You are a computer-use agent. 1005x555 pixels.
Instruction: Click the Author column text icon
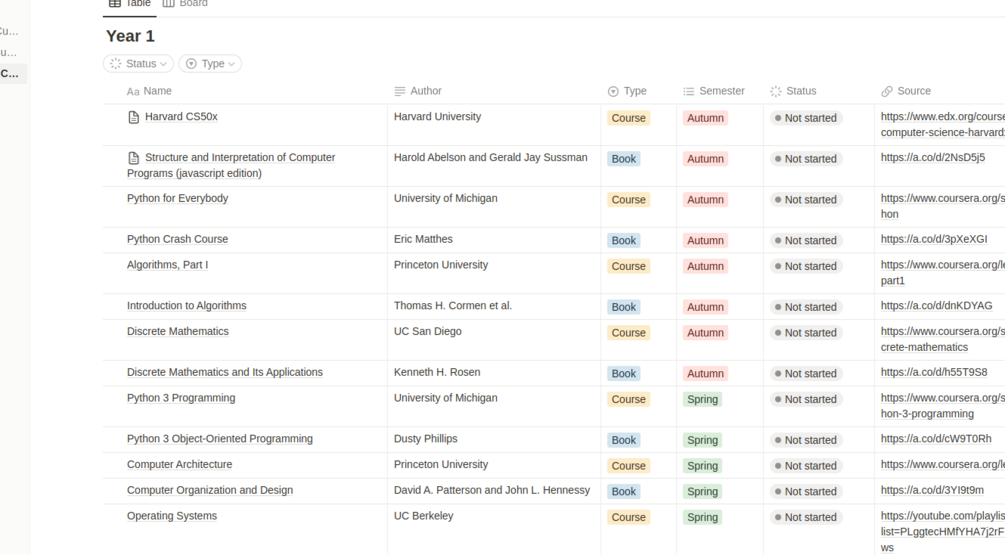400,92
